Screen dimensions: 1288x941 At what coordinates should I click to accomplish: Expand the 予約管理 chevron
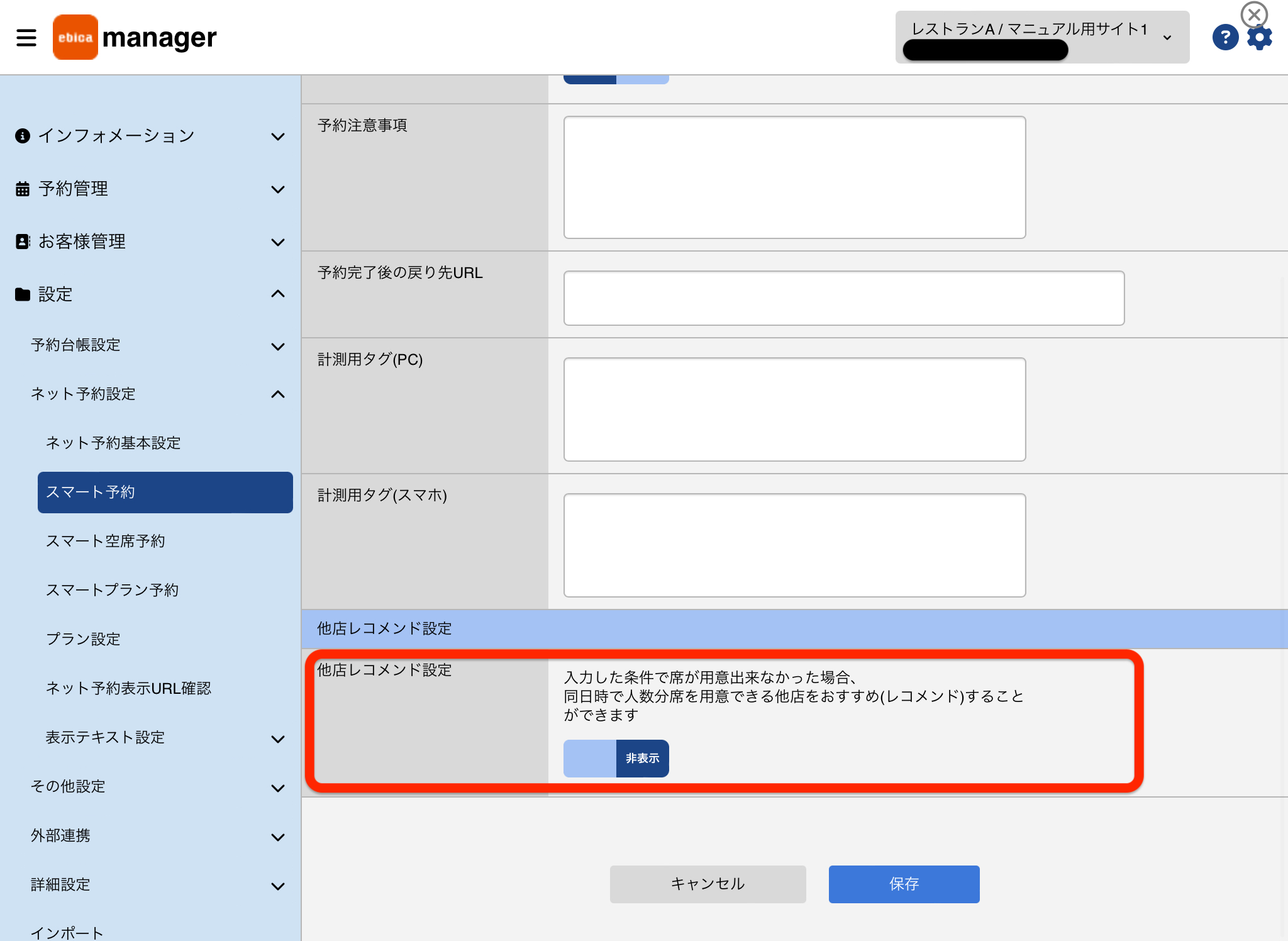[x=277, y=189]
